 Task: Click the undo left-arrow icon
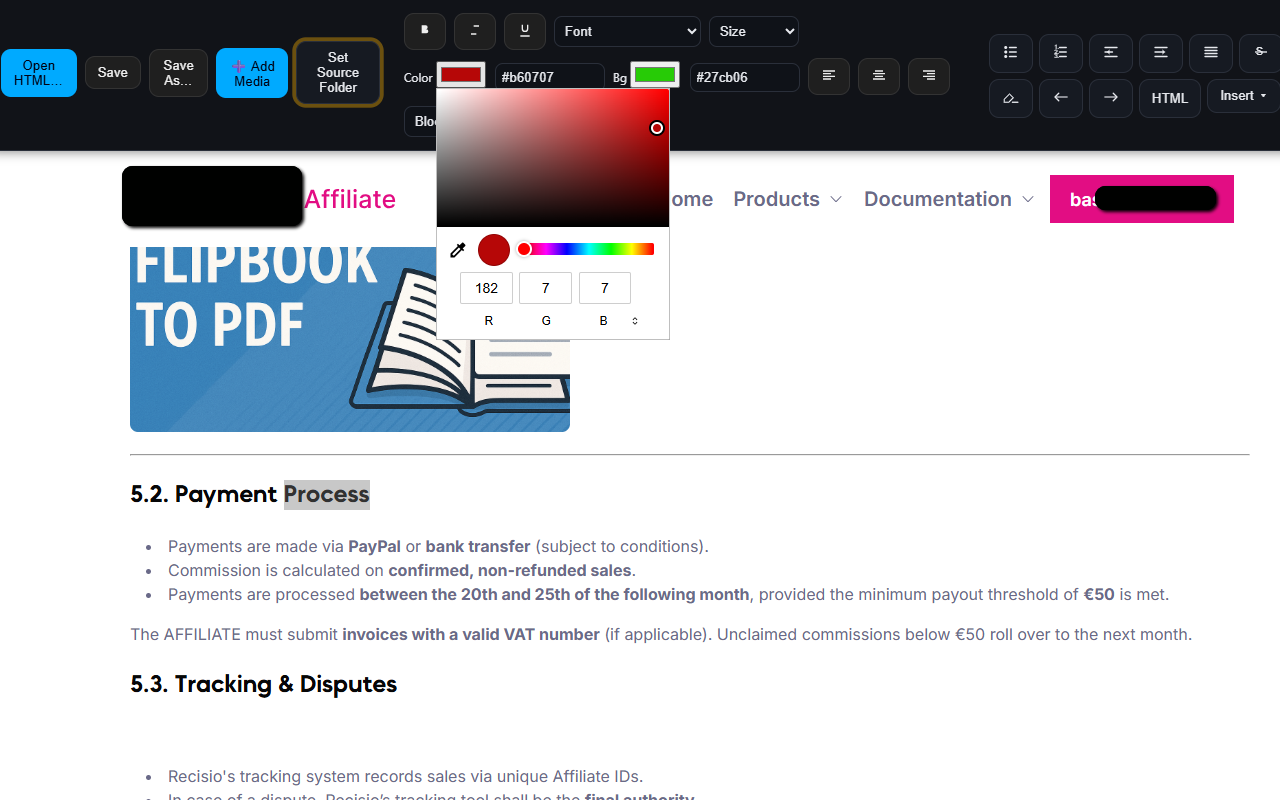1060,98
